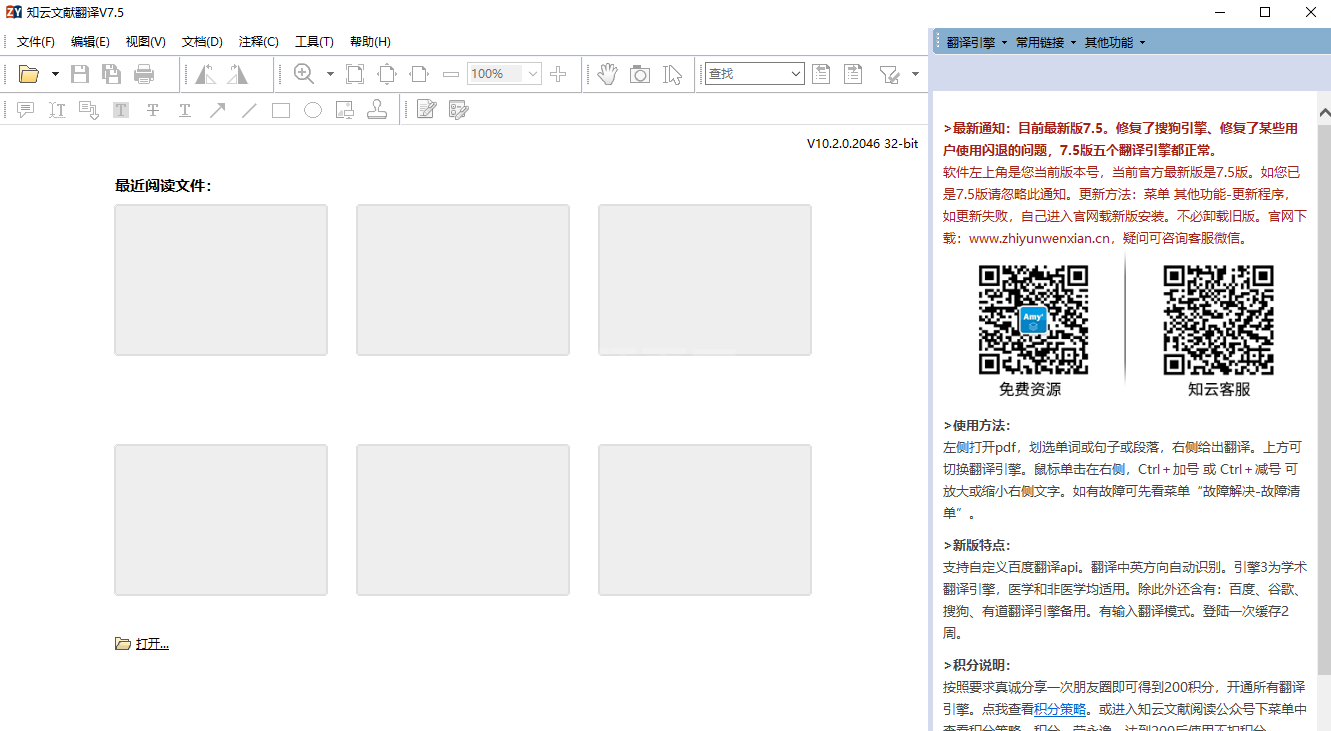Expand the open-file dropdown arrow
Screen dimensions: 1331x731
[x=55, y=74]
